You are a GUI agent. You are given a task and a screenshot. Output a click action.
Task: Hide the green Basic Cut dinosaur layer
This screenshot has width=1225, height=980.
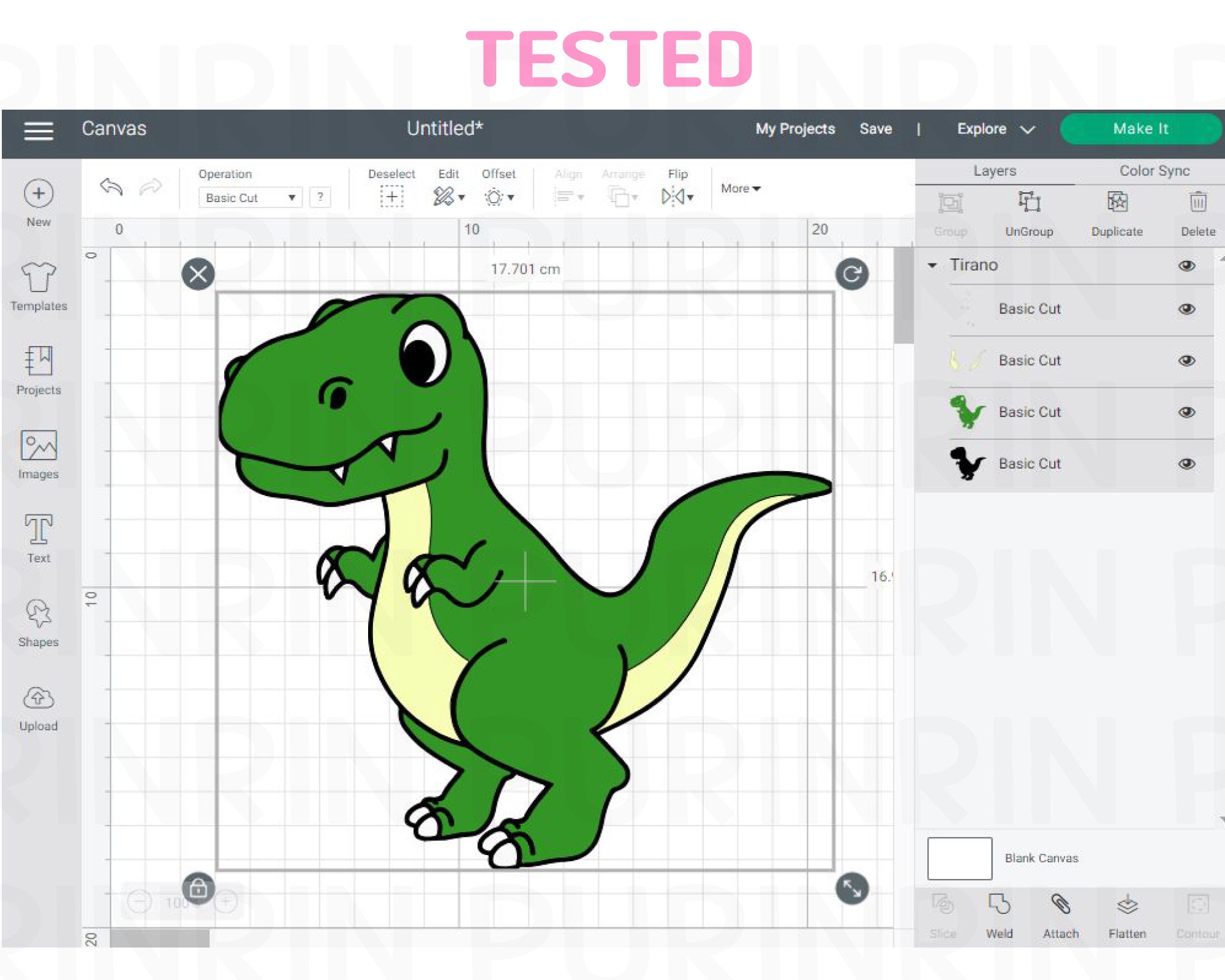tap(1186, 412)
